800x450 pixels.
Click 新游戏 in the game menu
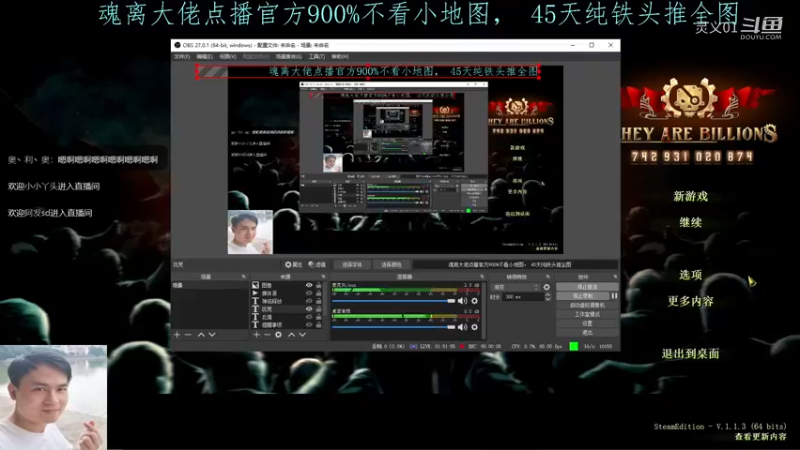click(x=690, y=196)
